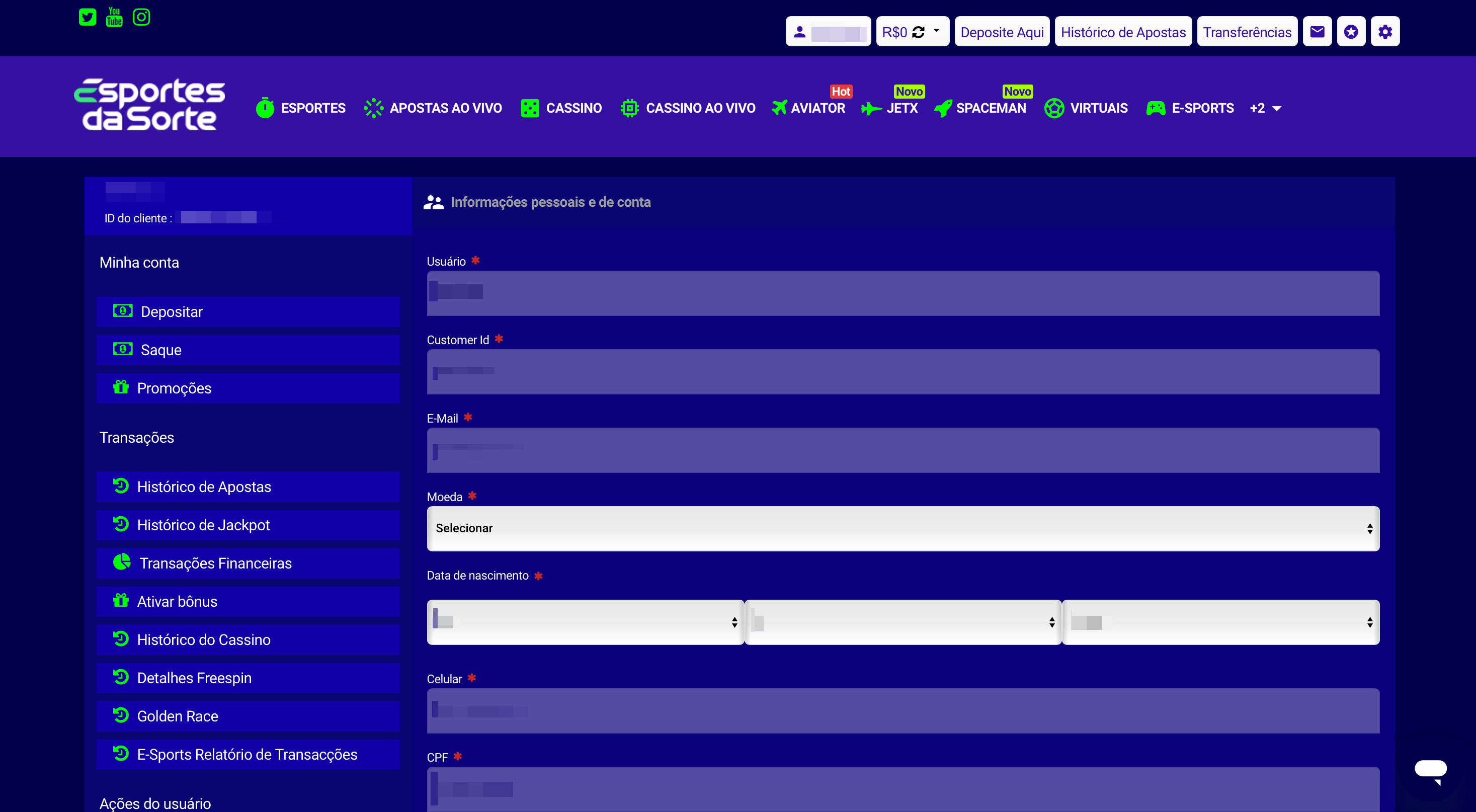The image size is (1476, 812).
Task: Click the E-Mail input field
Action: point(903,450)
